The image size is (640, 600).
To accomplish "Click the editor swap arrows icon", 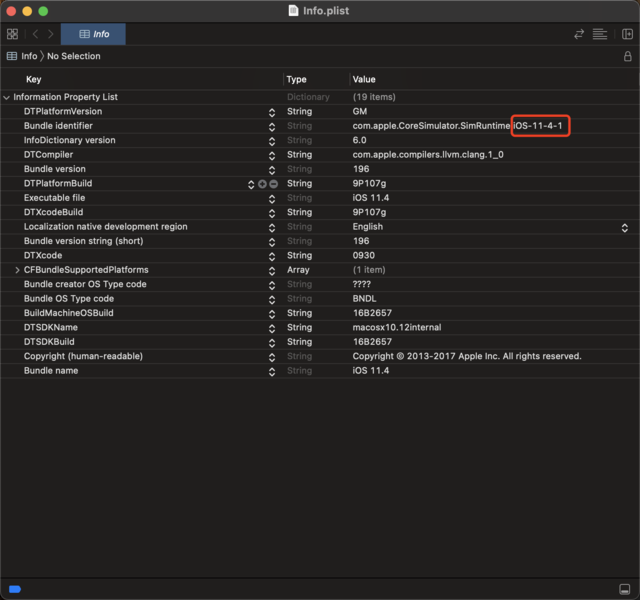I will coord(578,34).
